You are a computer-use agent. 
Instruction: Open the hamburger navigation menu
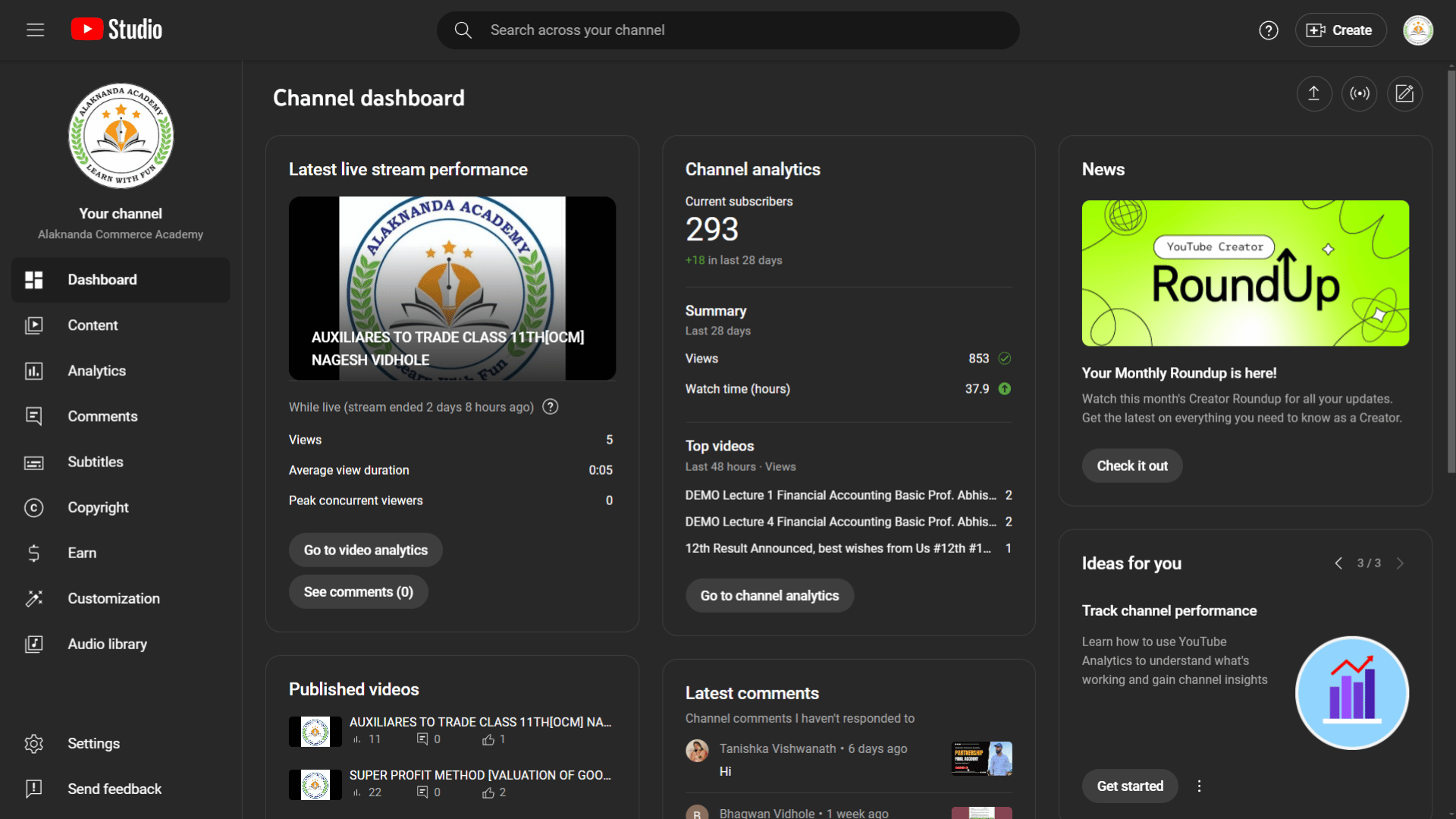[x=35, y=30]
